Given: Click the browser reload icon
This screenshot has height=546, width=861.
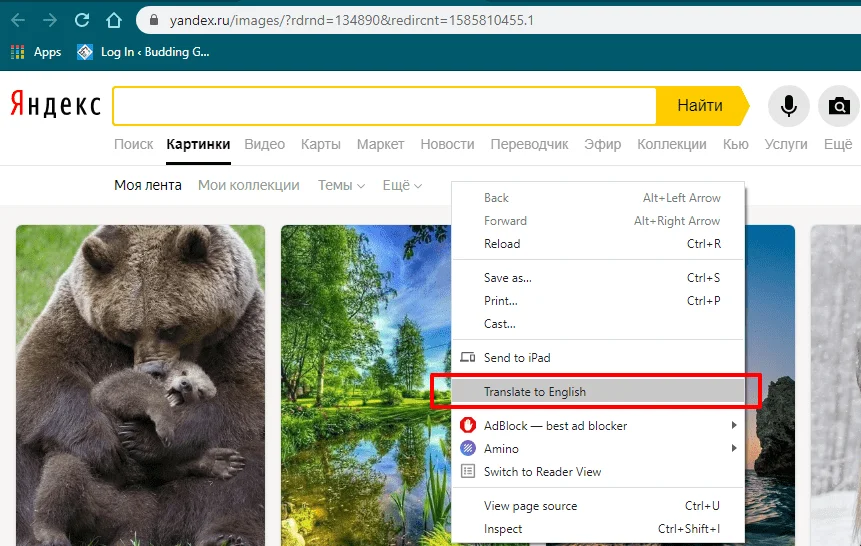Looking at the screenshot, I should [82, 20].
